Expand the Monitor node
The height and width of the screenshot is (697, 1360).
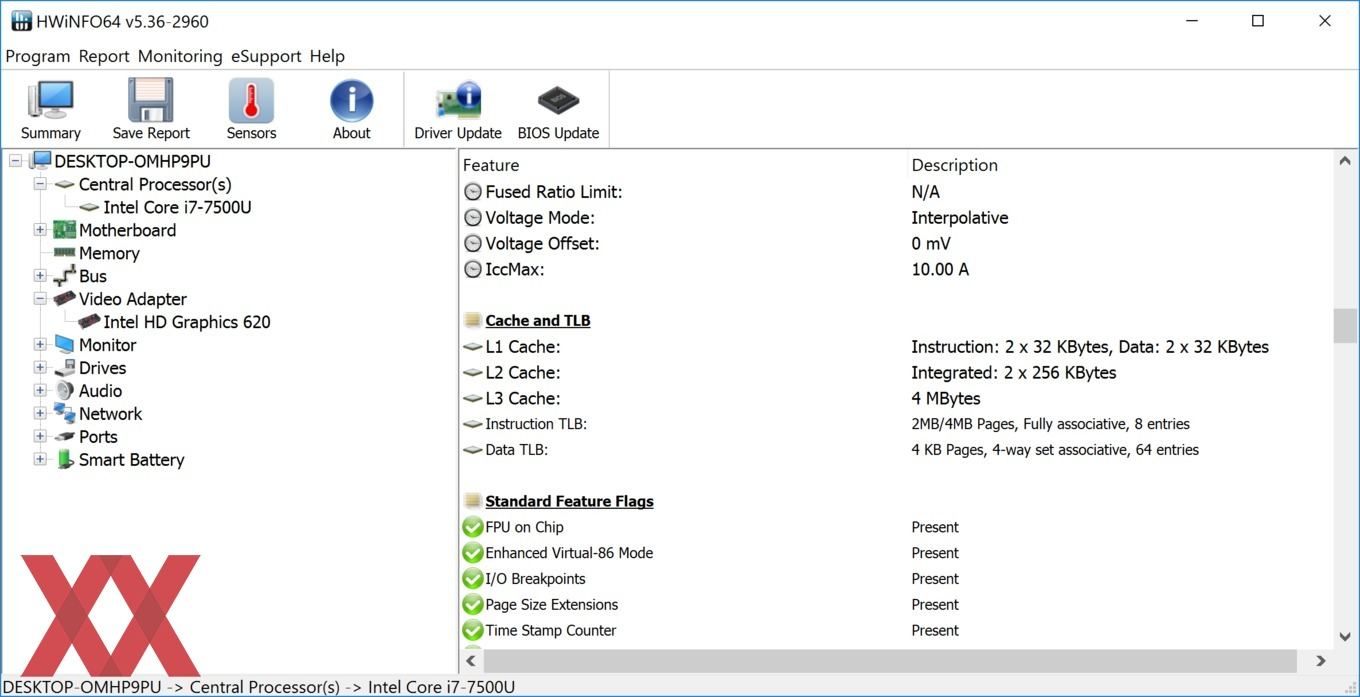click(40, 345)
